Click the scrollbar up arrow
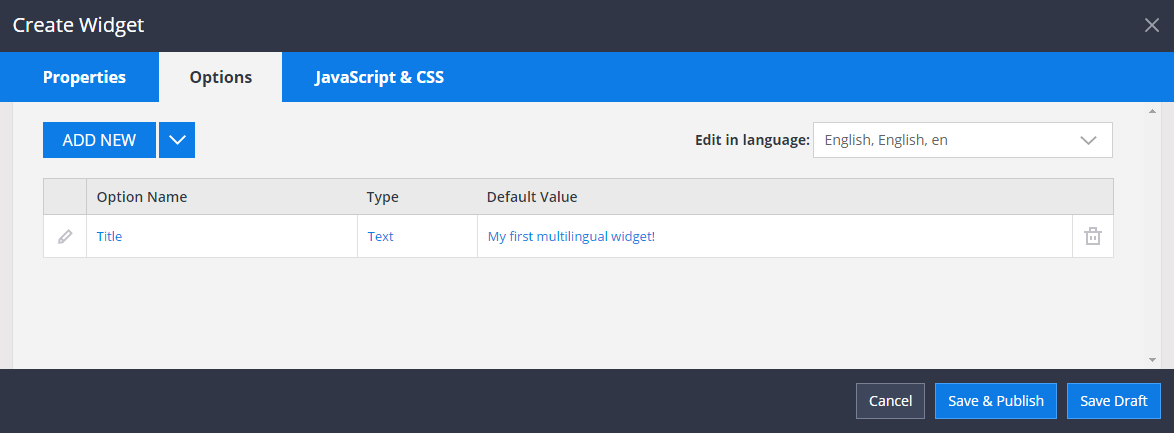The height and width of the screenshot is (433, 1174). (1152, 111)
